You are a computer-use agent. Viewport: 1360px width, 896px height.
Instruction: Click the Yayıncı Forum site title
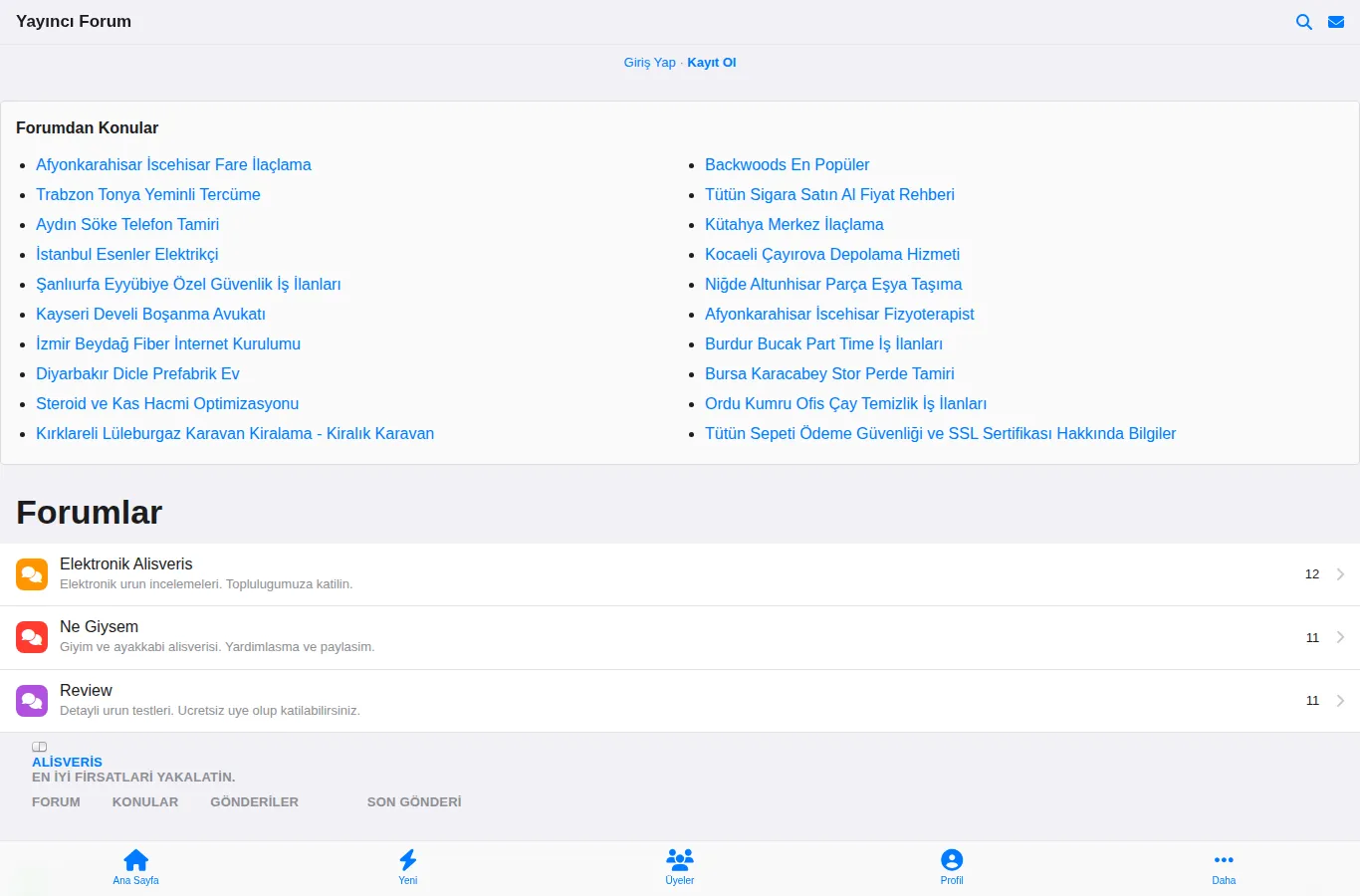tap(74, 21)
